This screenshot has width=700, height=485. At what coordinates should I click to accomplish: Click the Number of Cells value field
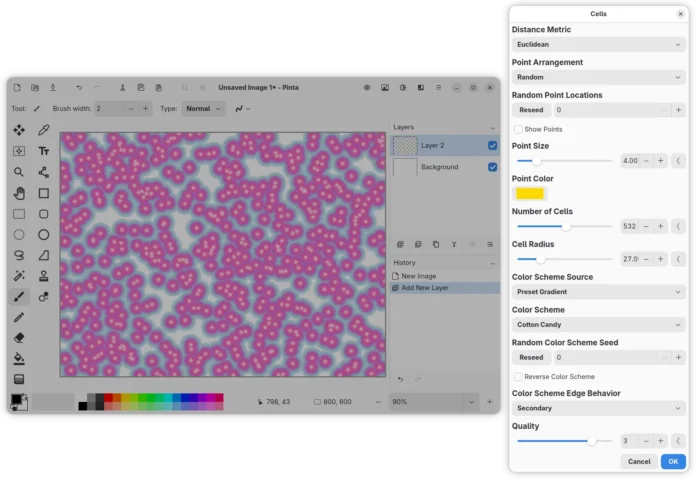pyautogui.click(x=630, y=226)
